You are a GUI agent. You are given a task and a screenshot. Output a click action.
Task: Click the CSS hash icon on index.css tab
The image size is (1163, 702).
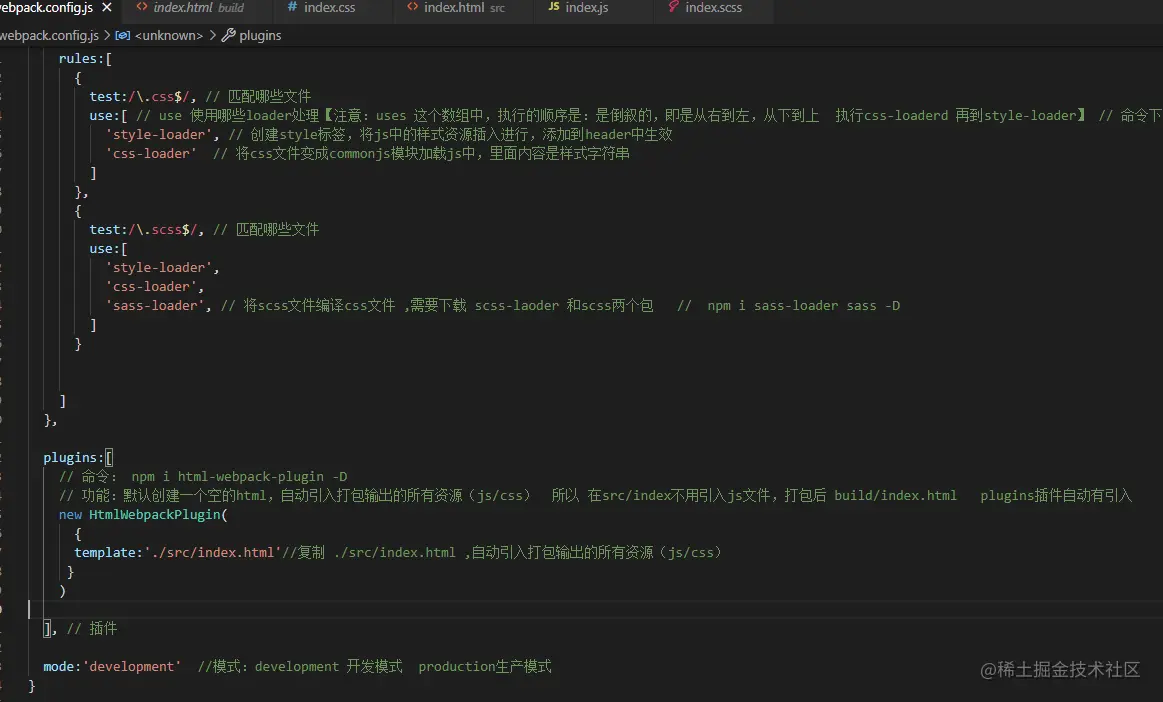click(292, 7)
